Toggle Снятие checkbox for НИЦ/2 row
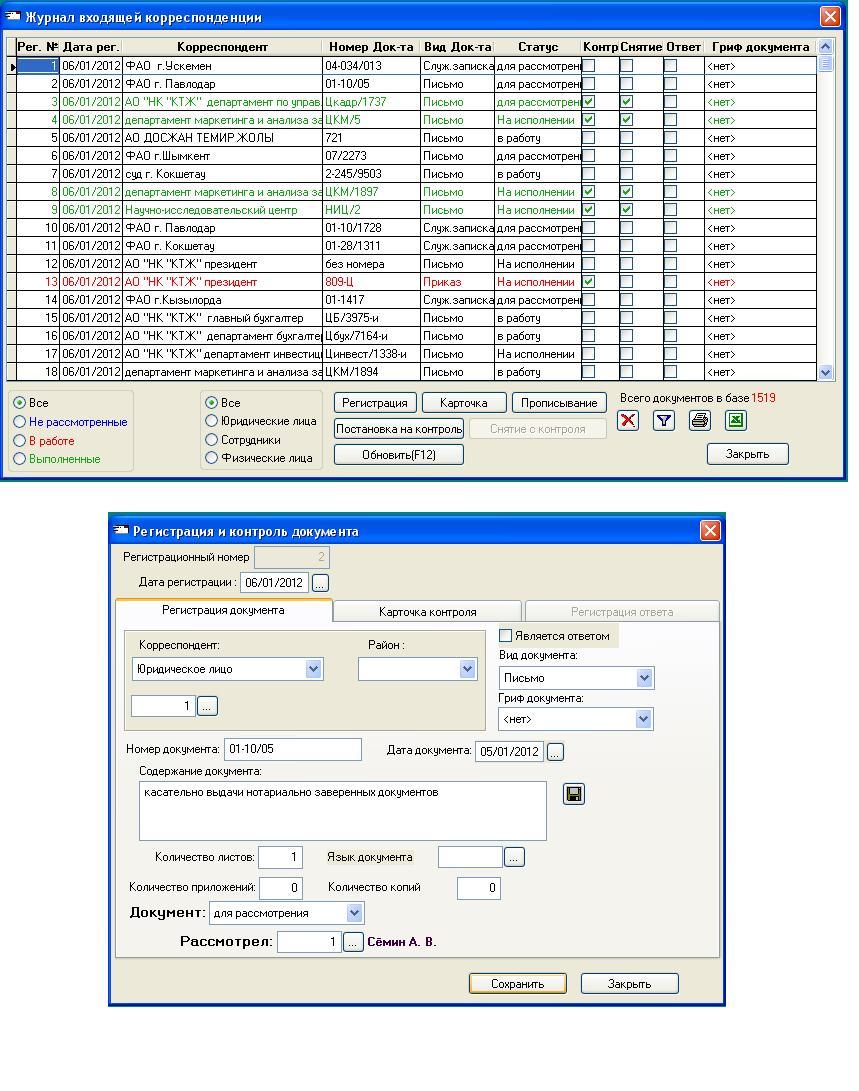The height and width of the screenshot is (1091, 859). (627, 210)
